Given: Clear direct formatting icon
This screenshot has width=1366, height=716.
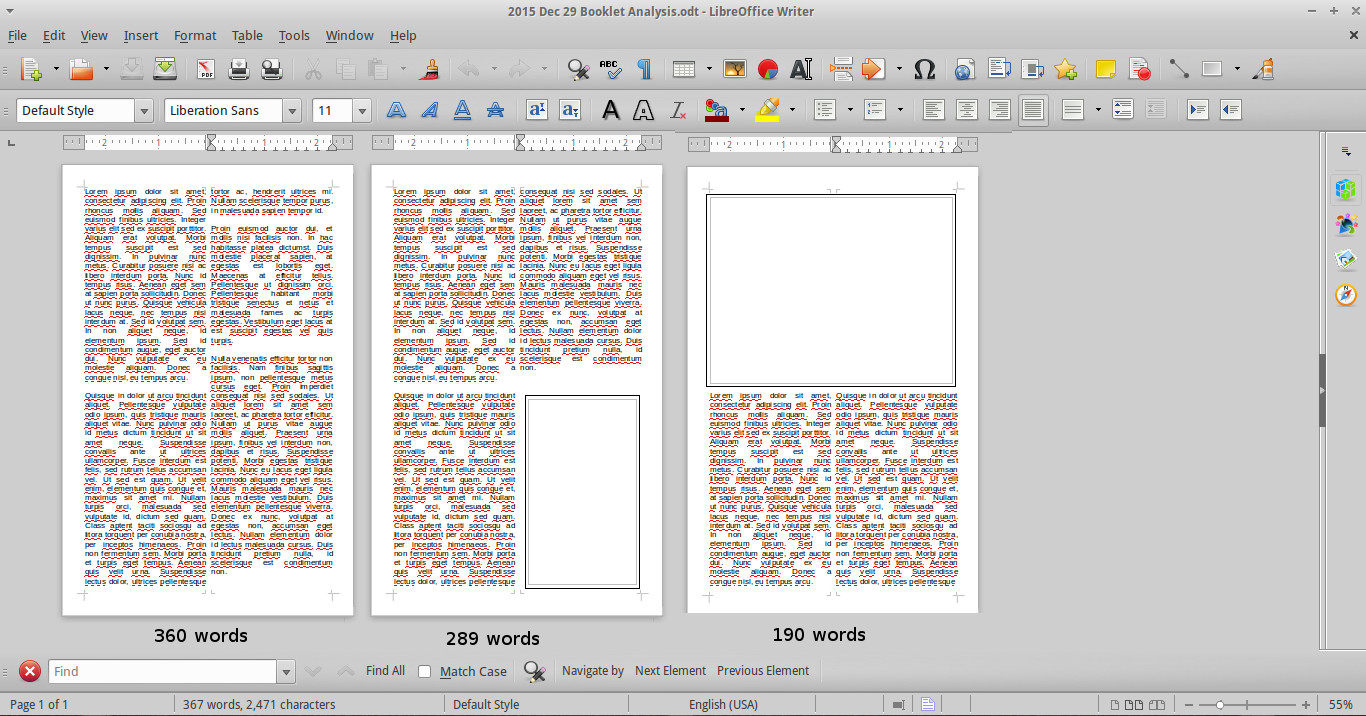Looking at the screenshot, I should (x=677, y=110).
